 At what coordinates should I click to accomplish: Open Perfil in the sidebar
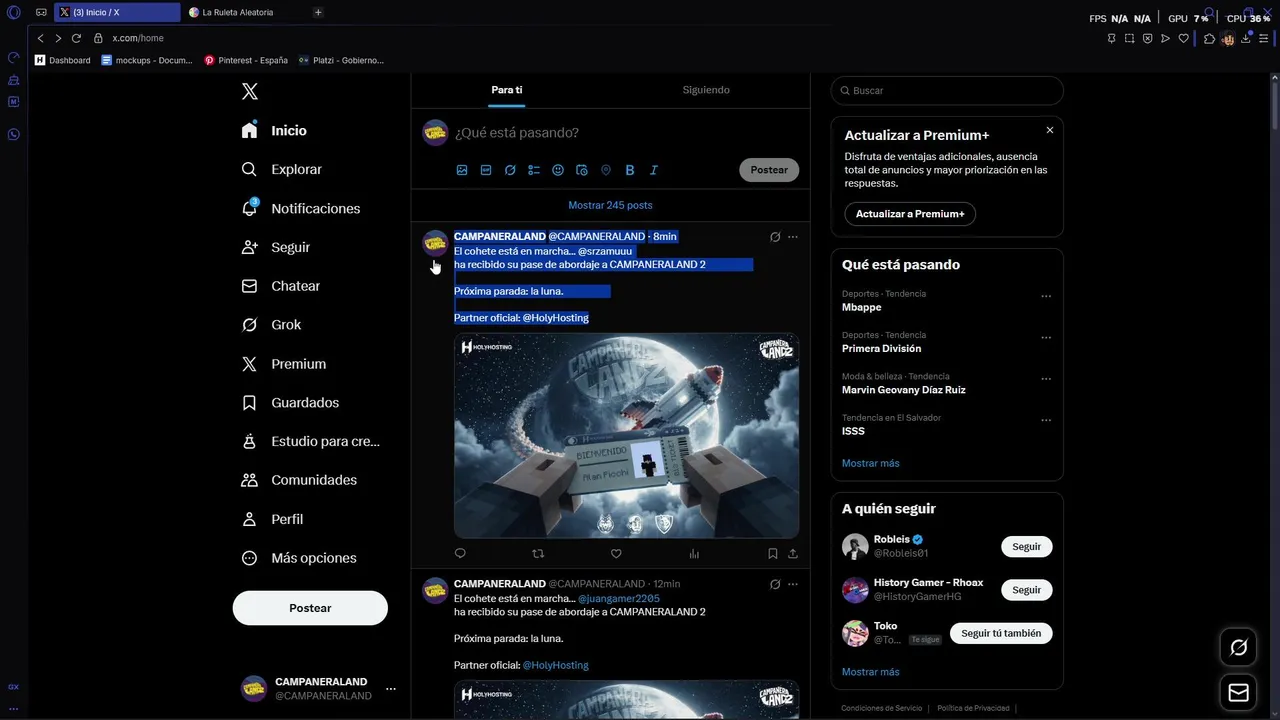point(272,519)
